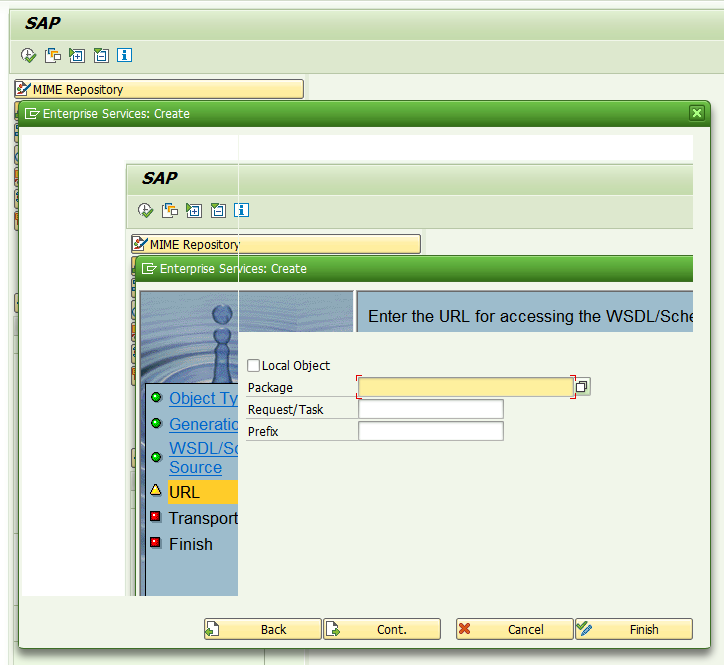This screenshot has width=724, height=665.
Task: Click the collapse (minus) icon in the top SAP toolbar
Action: (101, 55)
